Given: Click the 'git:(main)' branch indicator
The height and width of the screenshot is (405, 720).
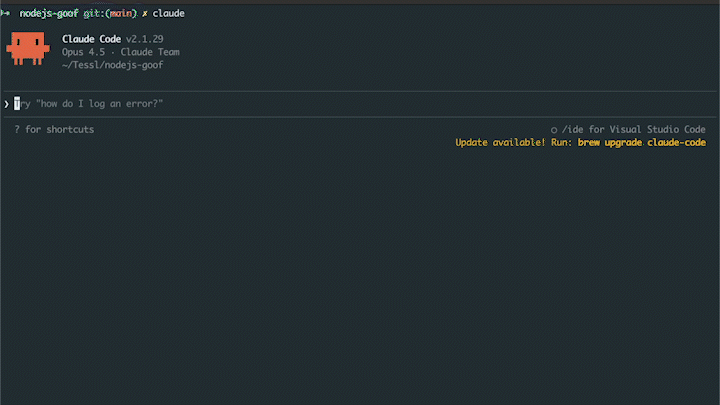Looking at the screenshot, I should pyautogui.click(x=110, y=13).
